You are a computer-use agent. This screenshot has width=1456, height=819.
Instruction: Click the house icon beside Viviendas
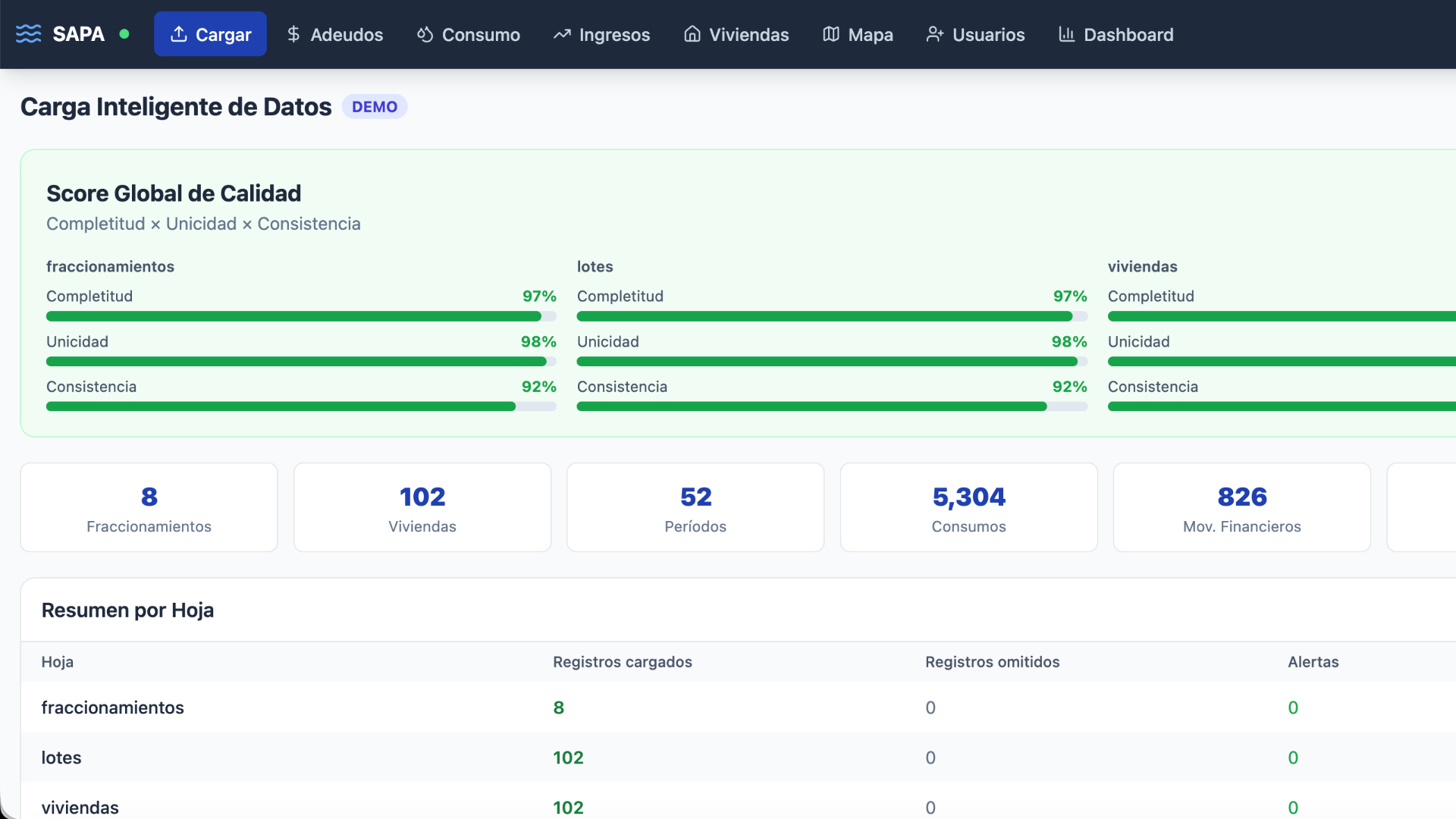tap(692, 34)
